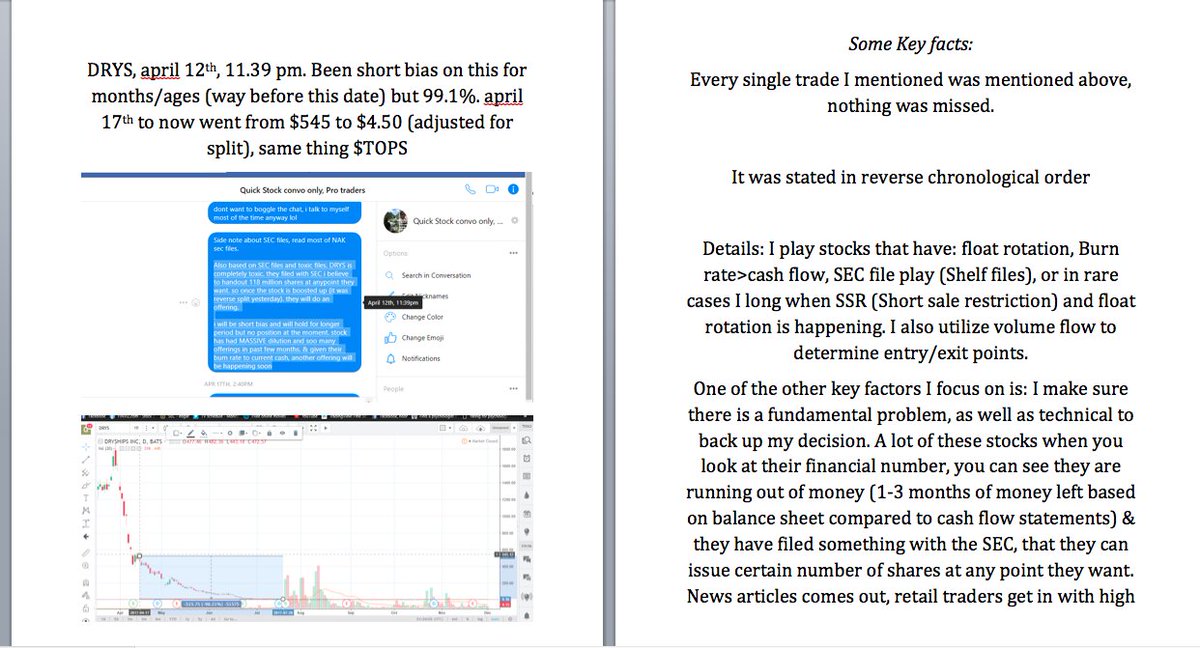This screenshot has width=1200, height=648.
Task: Clone the drawing using the copy icon
Action: point(256,433)
